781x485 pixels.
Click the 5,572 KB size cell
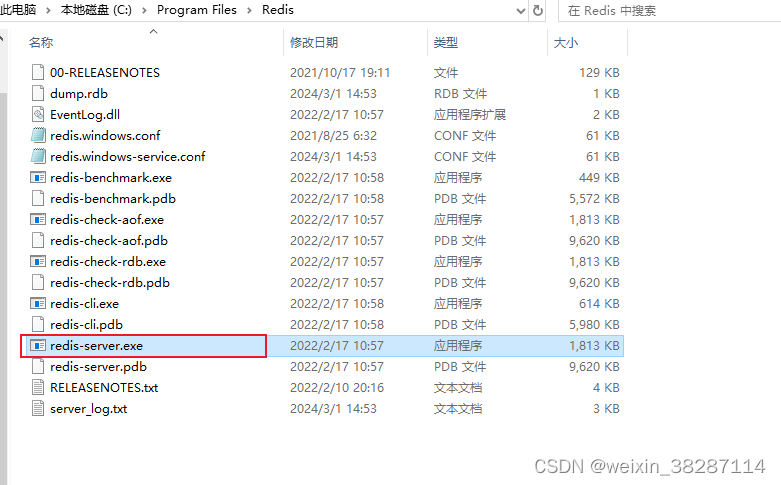tap(594, 199)
